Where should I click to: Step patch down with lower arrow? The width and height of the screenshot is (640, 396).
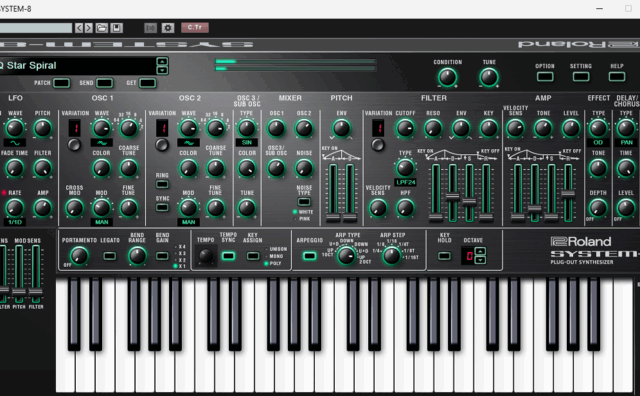tap(162, 70)
